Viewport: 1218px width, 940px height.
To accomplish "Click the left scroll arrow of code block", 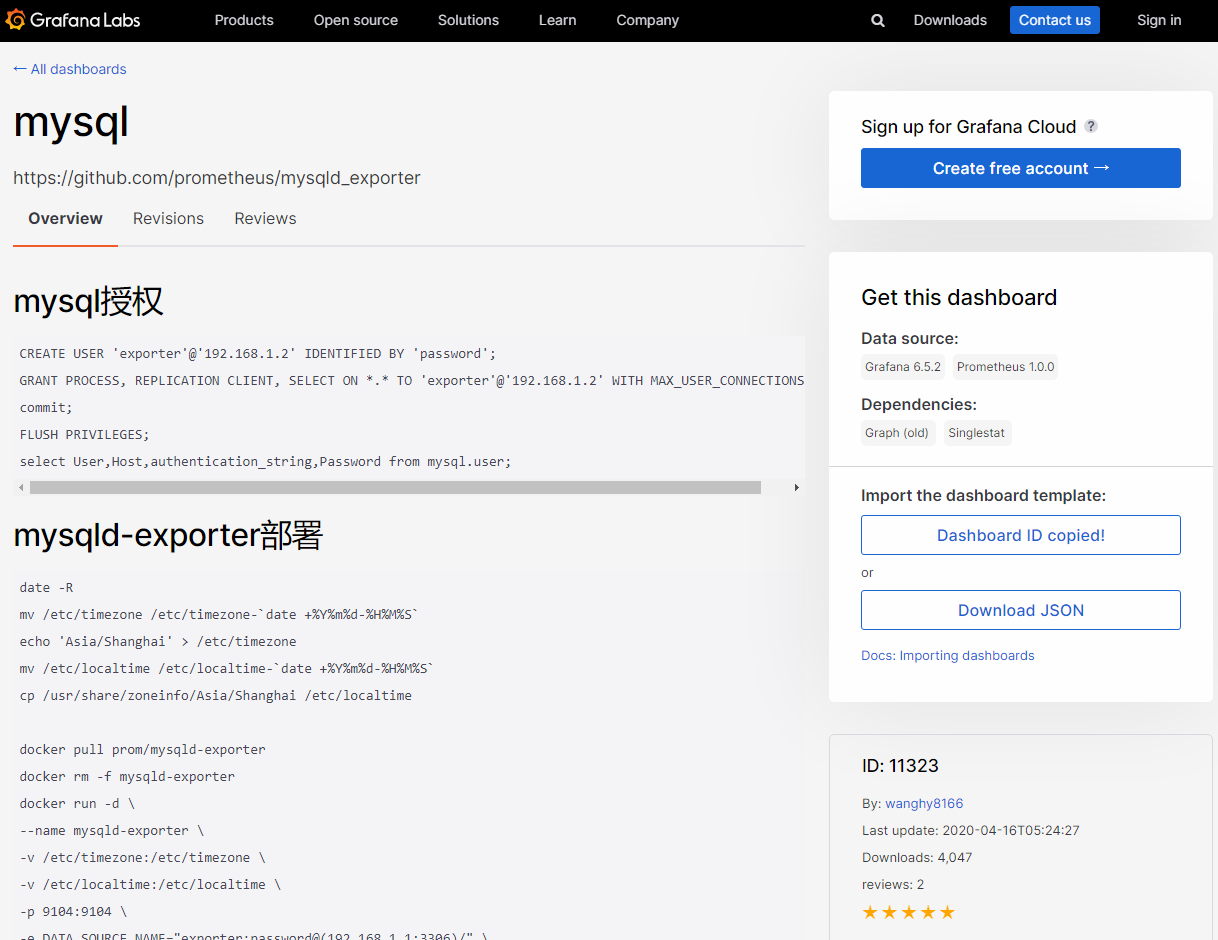I will pos(22,488).
